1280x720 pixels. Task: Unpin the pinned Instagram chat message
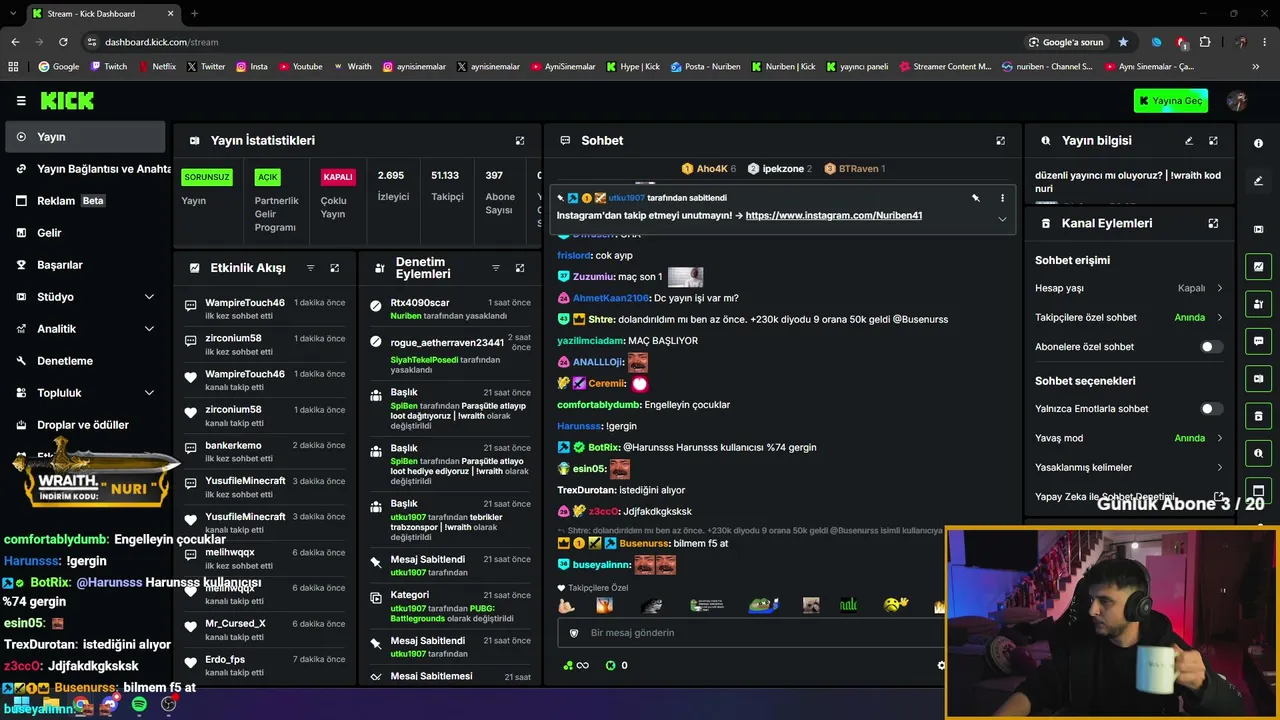point(976,198)
